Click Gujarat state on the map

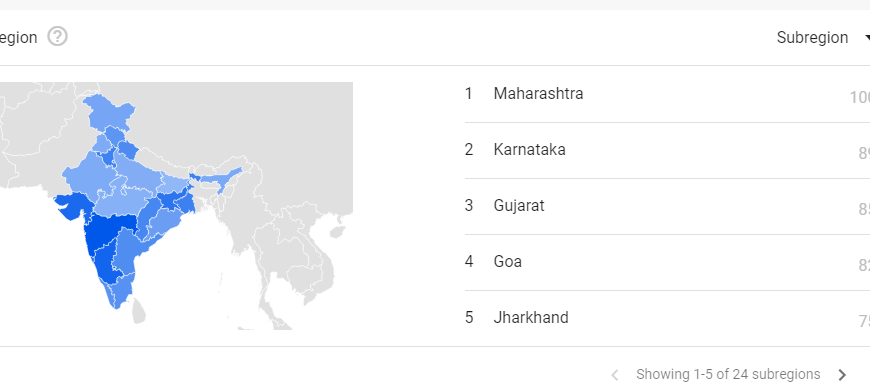tap(75, 204)
